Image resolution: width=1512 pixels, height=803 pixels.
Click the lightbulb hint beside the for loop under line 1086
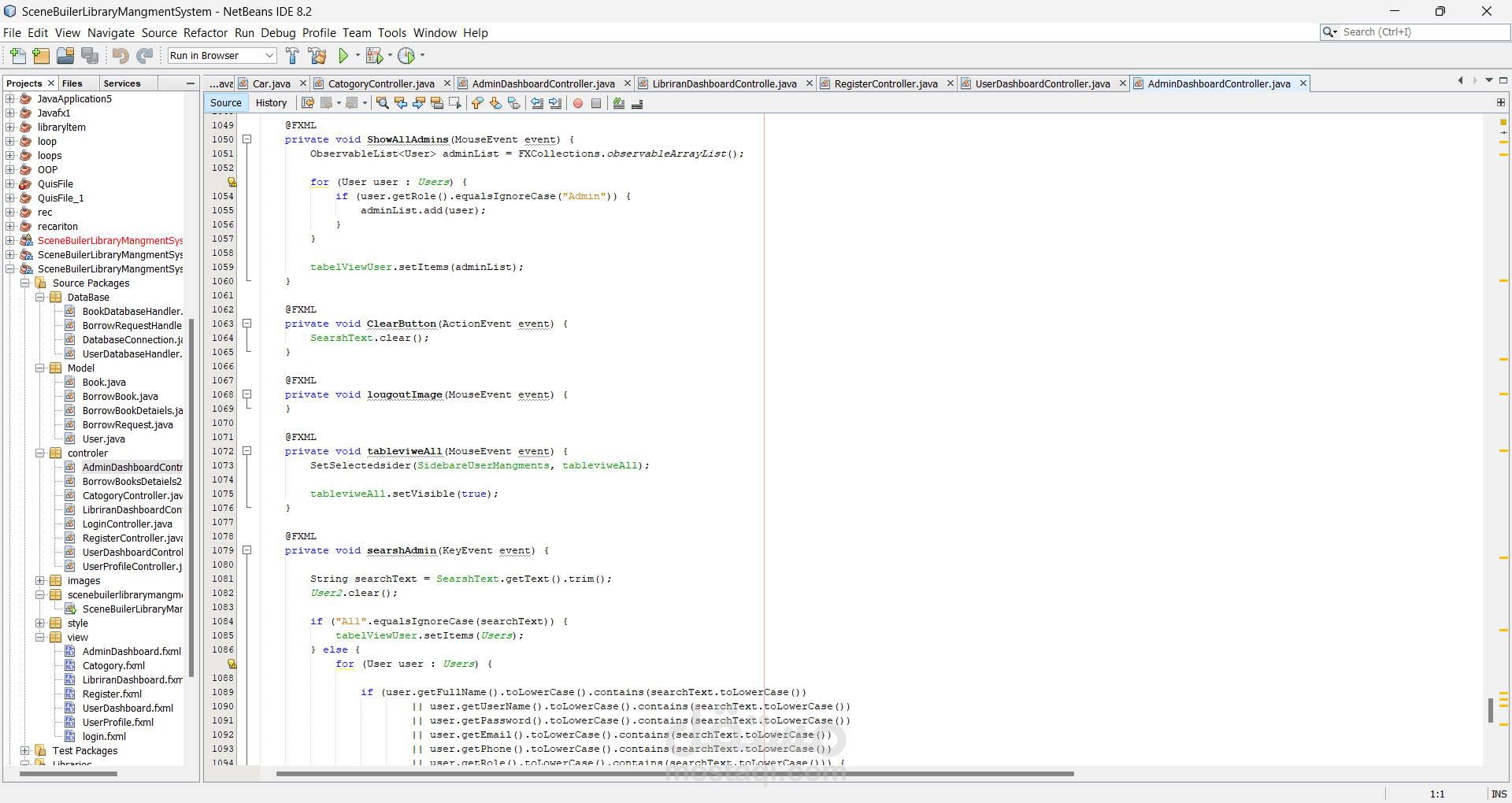[x=232, y=664]
